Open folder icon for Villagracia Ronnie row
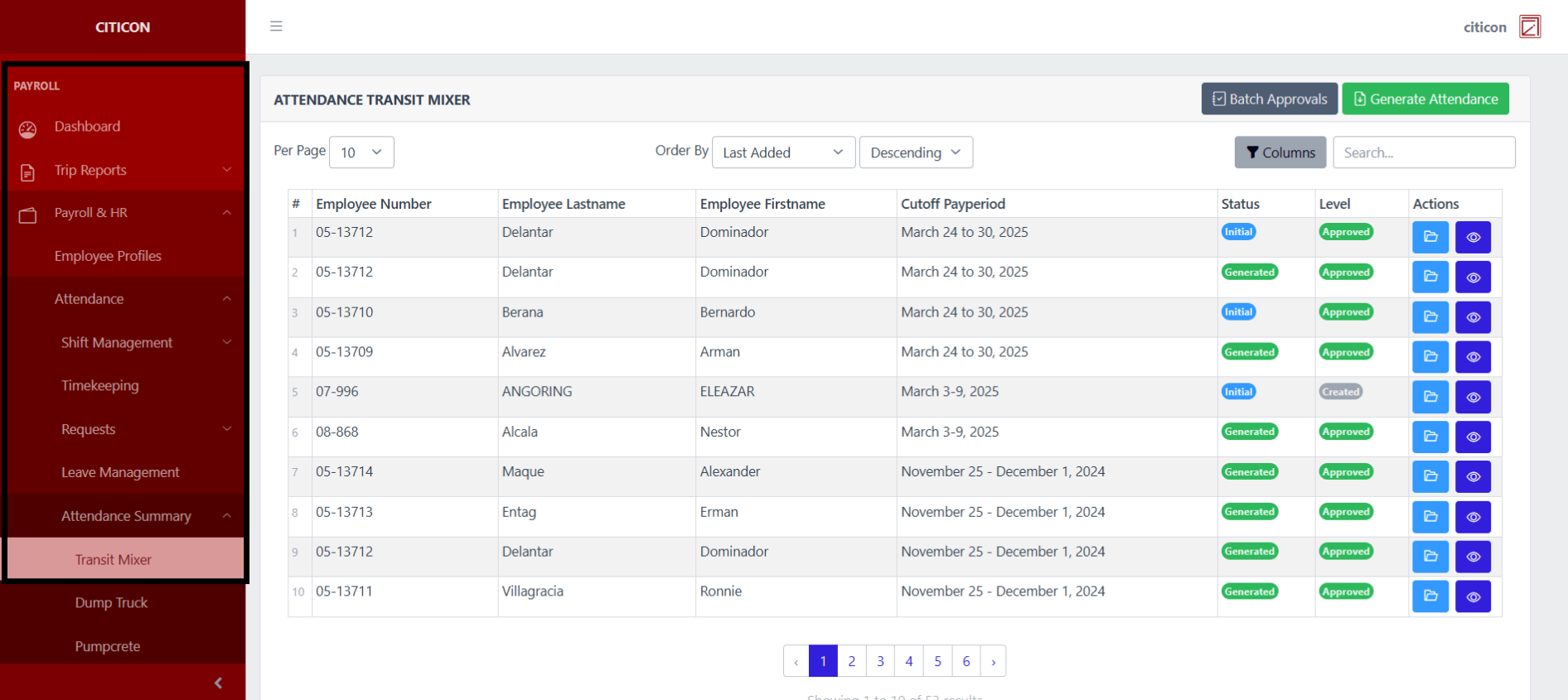1568x700 pixels. click(1430, 596)
